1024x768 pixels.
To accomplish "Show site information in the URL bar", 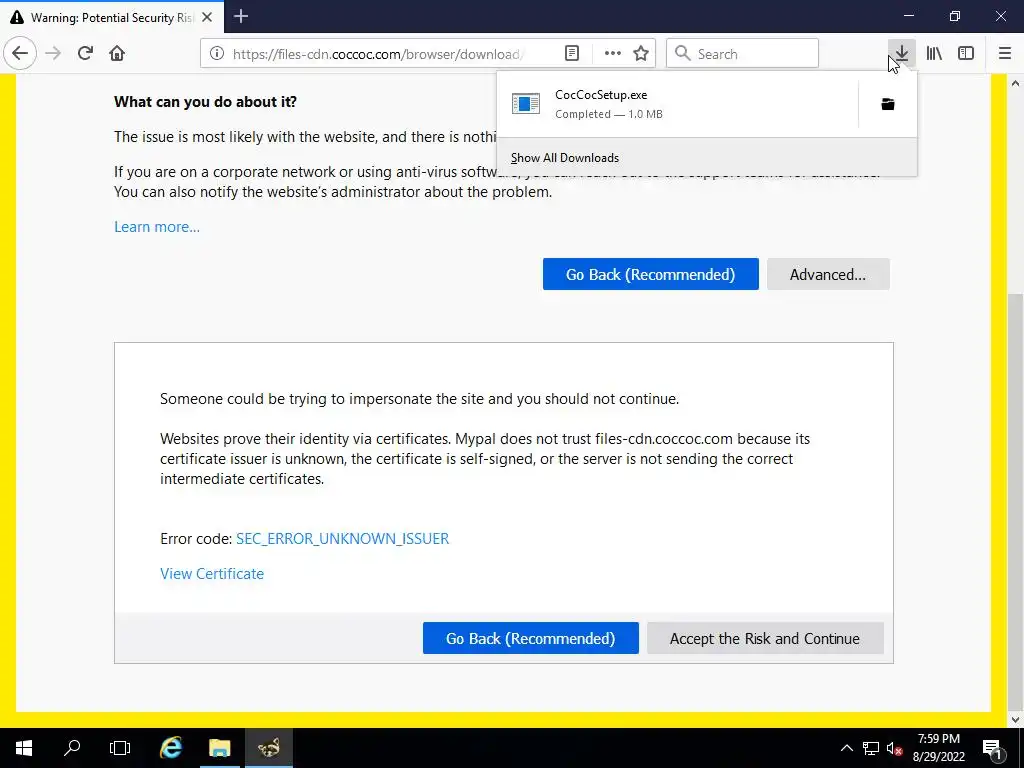I will pyautogui.click(x=216, y=54).
